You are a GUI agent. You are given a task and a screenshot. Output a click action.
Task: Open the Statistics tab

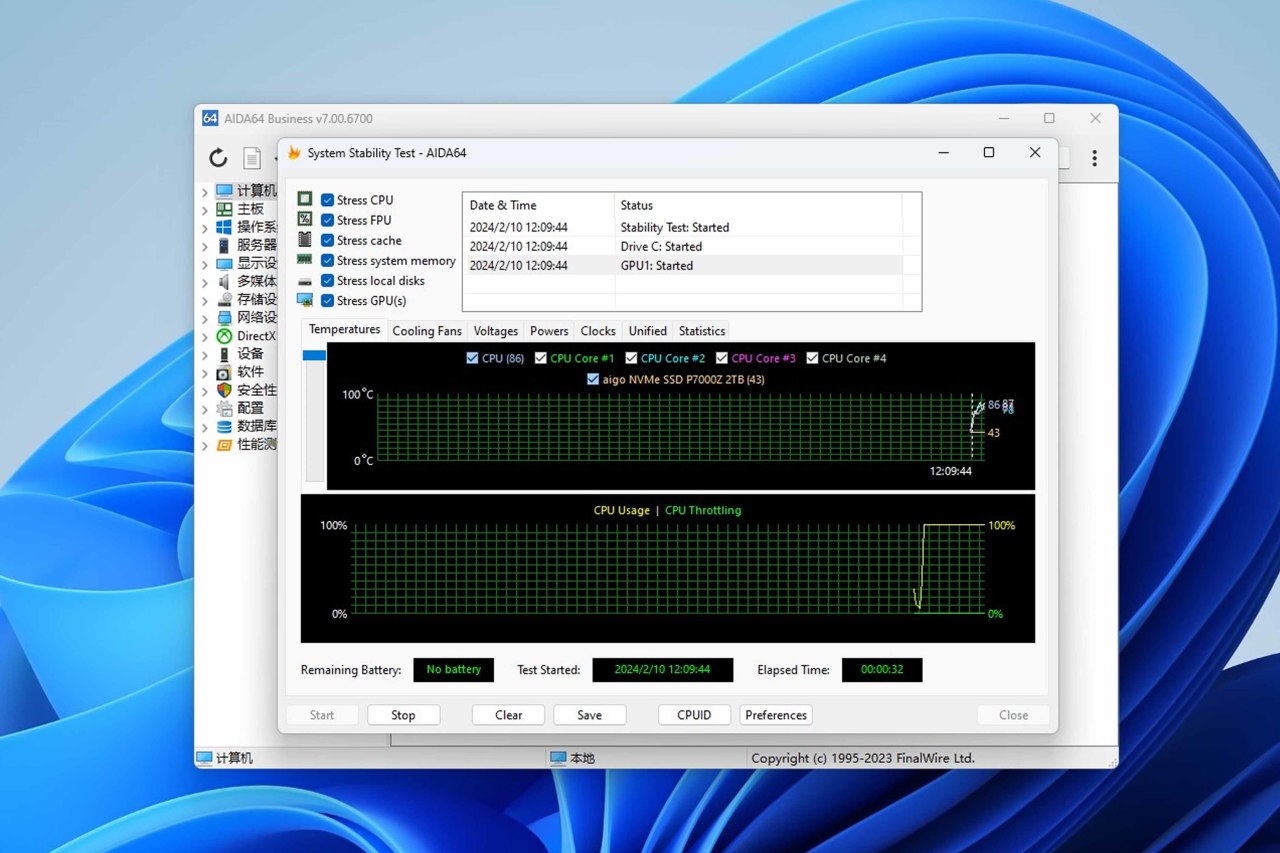701,331
